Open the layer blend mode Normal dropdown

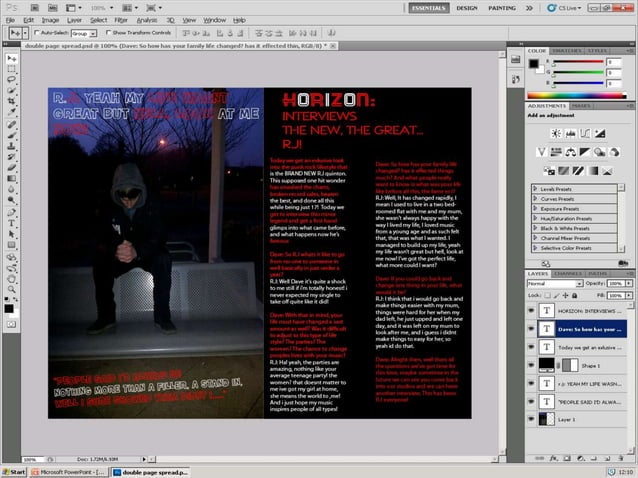[x=555, y=283]
